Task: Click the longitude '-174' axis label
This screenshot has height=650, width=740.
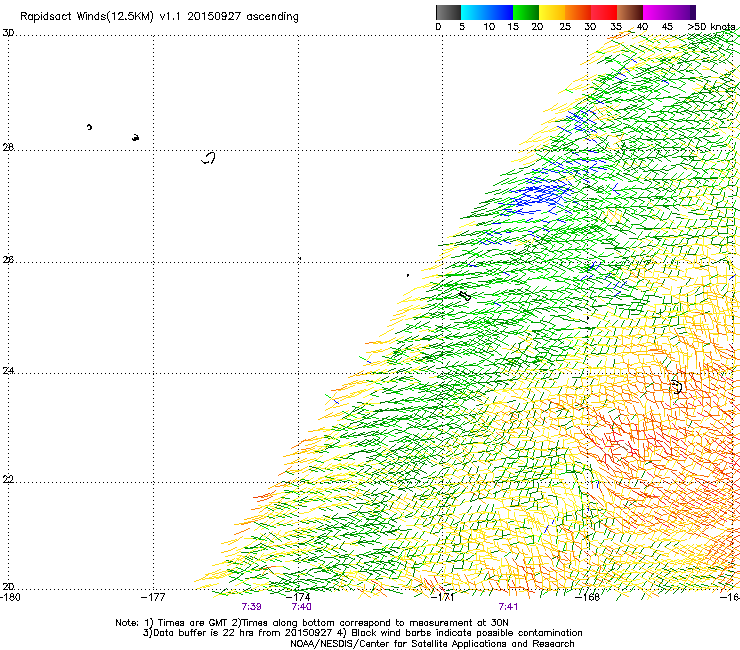Action: click(298, 597)
